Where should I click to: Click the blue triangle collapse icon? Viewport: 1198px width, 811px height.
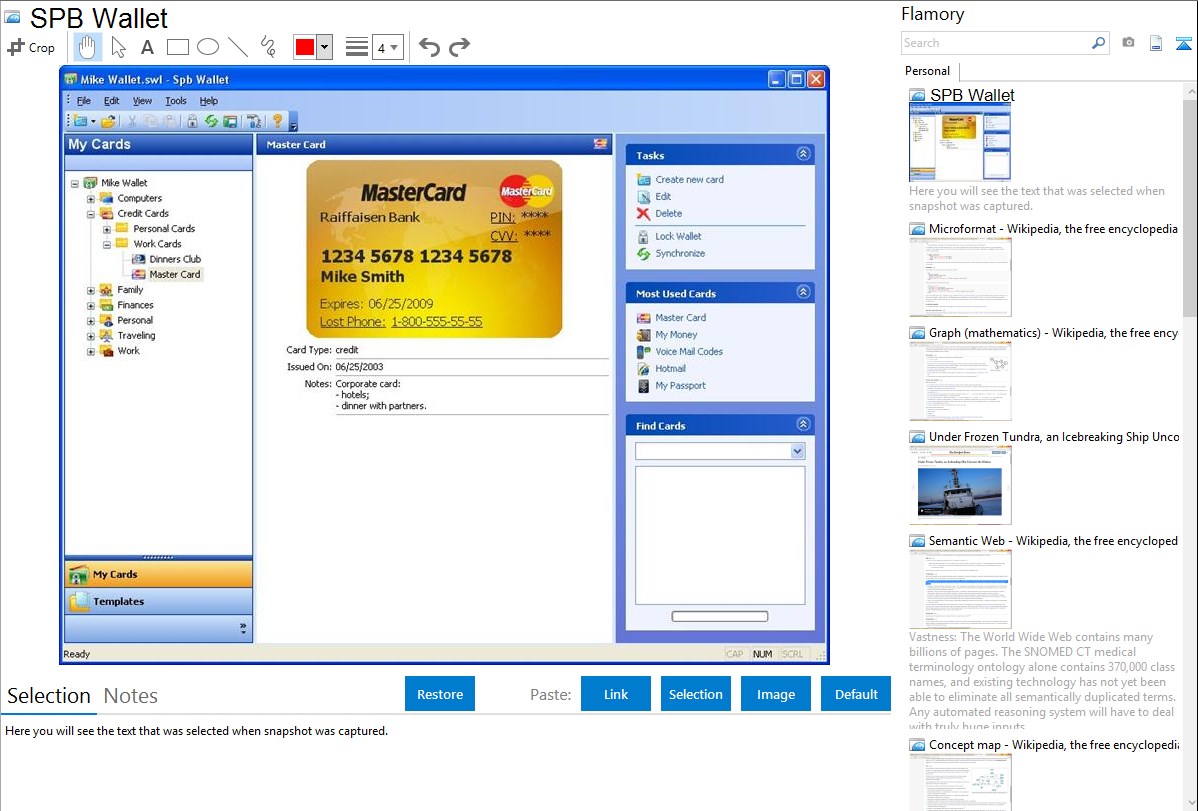pyautogui.click(x=1183, y=43)
